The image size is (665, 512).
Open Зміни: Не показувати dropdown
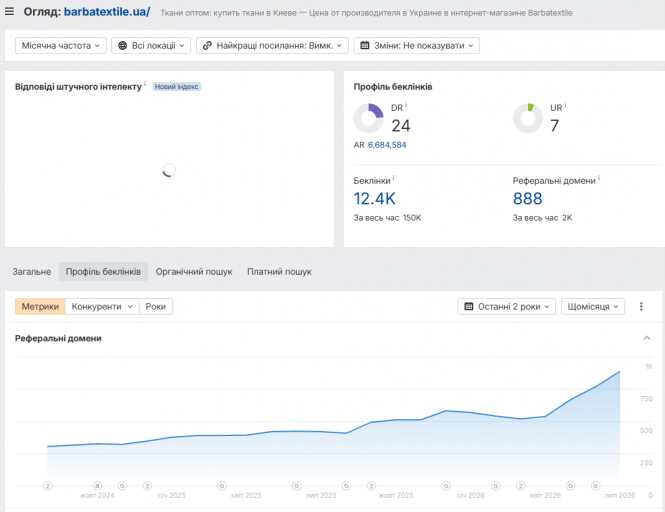coord(416,45)
